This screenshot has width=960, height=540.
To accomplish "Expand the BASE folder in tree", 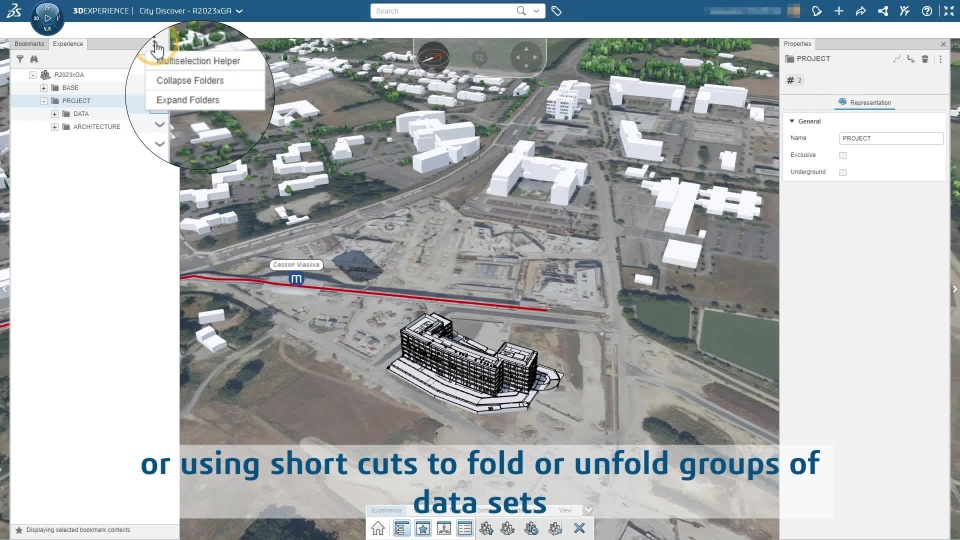I will click(x=44, y=88).
